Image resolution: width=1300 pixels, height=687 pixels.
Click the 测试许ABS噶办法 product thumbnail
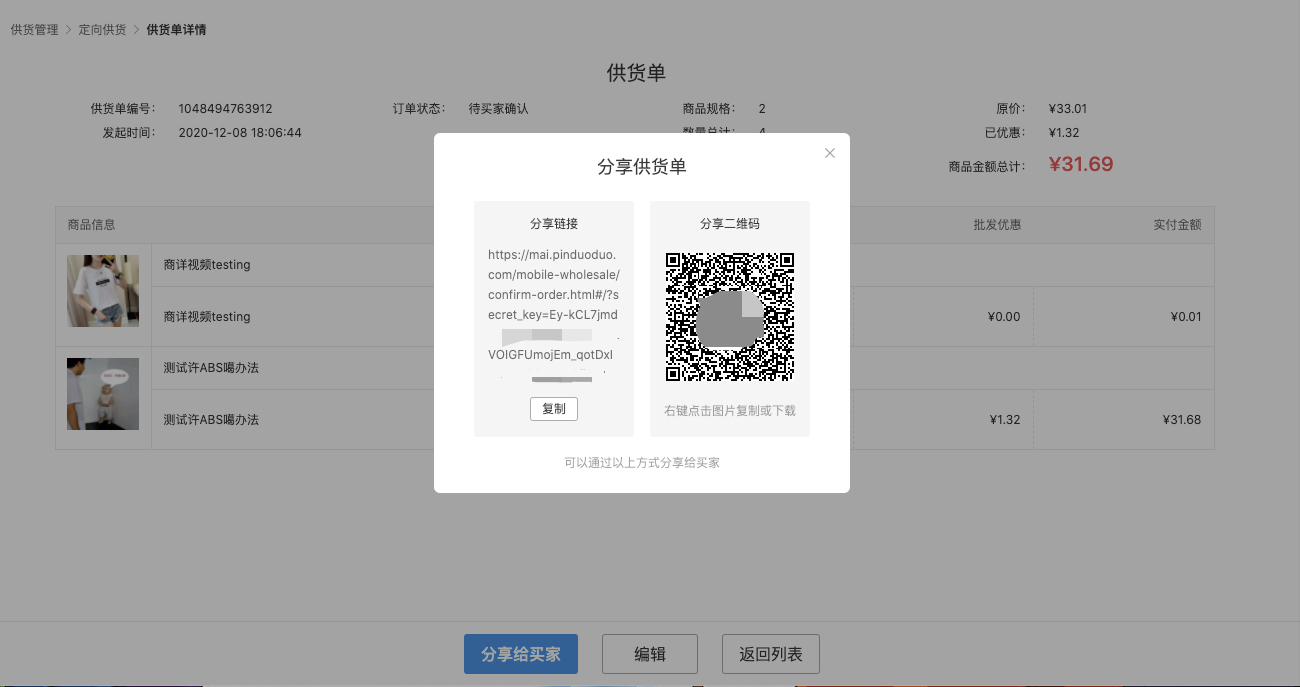(x=103, y=394)
